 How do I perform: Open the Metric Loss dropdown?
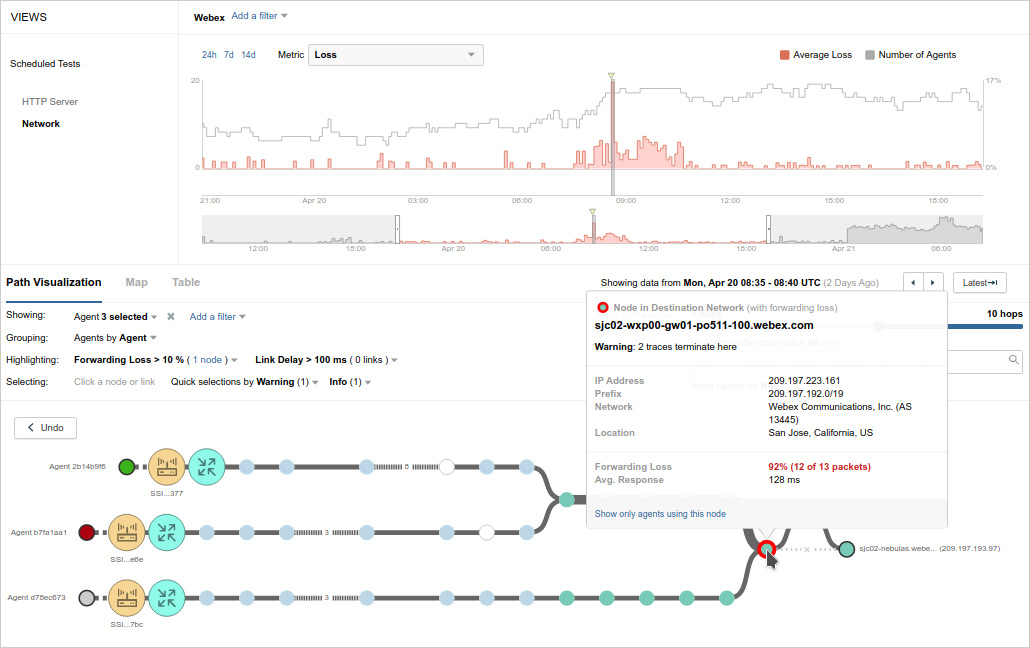click(395, 55)
